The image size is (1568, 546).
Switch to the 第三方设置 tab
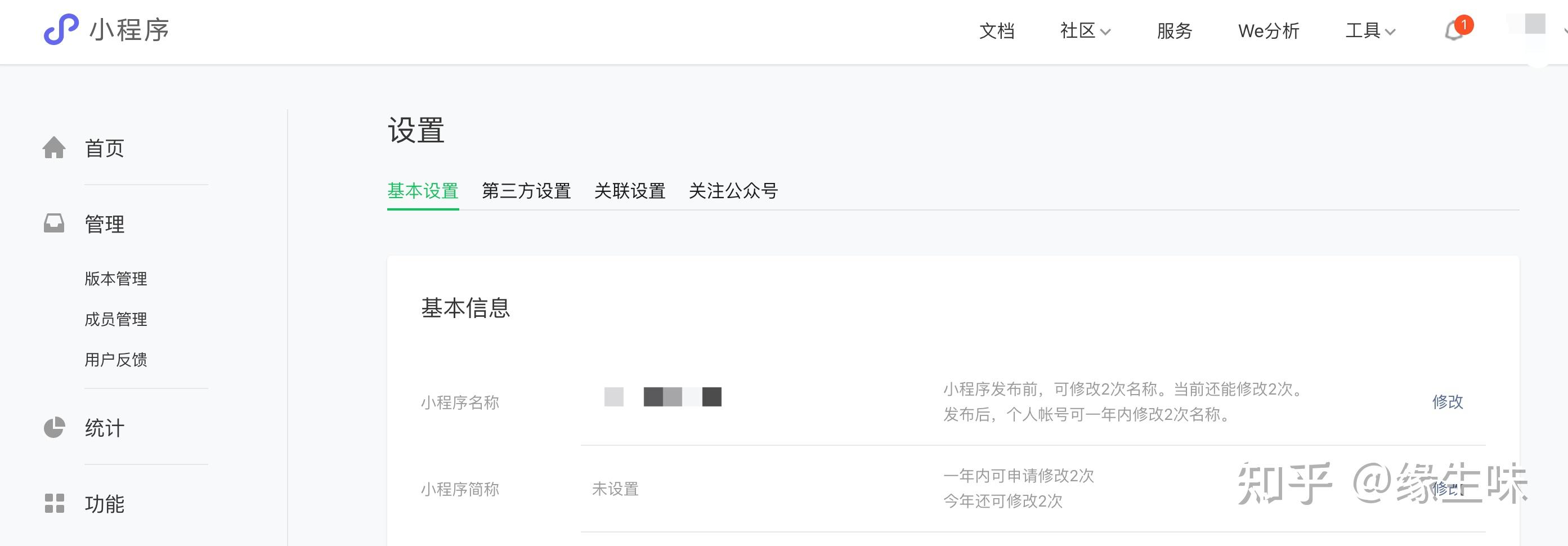coord(526,191)
